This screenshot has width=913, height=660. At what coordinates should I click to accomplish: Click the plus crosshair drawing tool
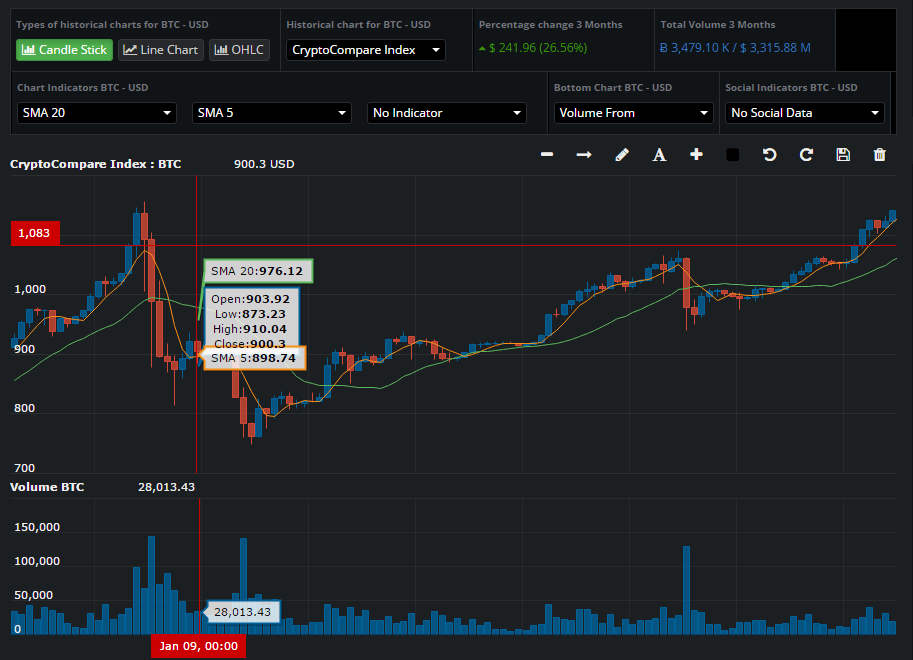696,154
